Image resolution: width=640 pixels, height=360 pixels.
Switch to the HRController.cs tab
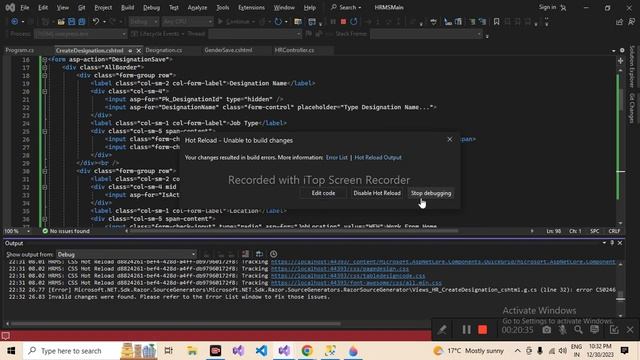294,50
